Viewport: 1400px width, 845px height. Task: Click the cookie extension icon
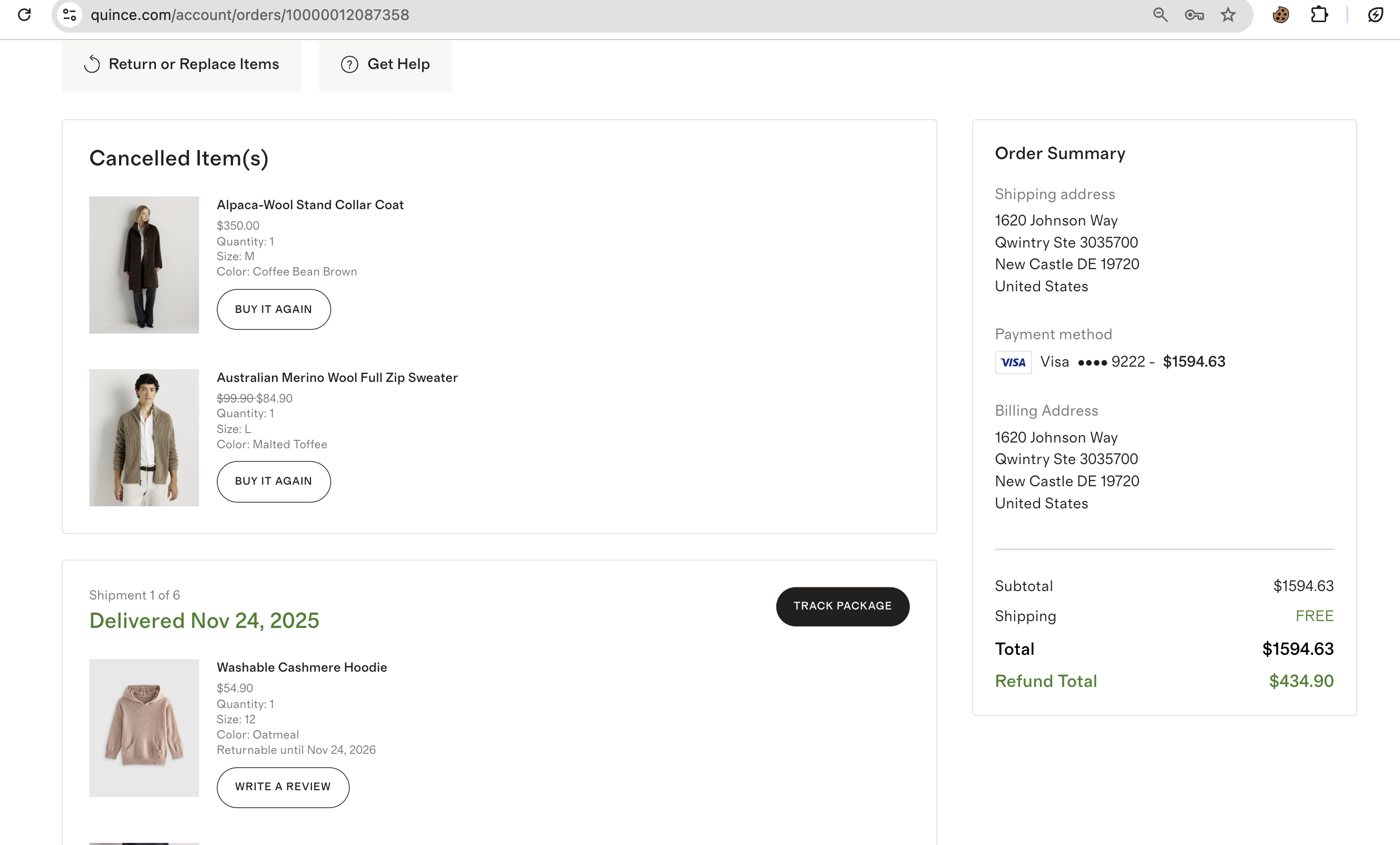tap(1280, 15)
